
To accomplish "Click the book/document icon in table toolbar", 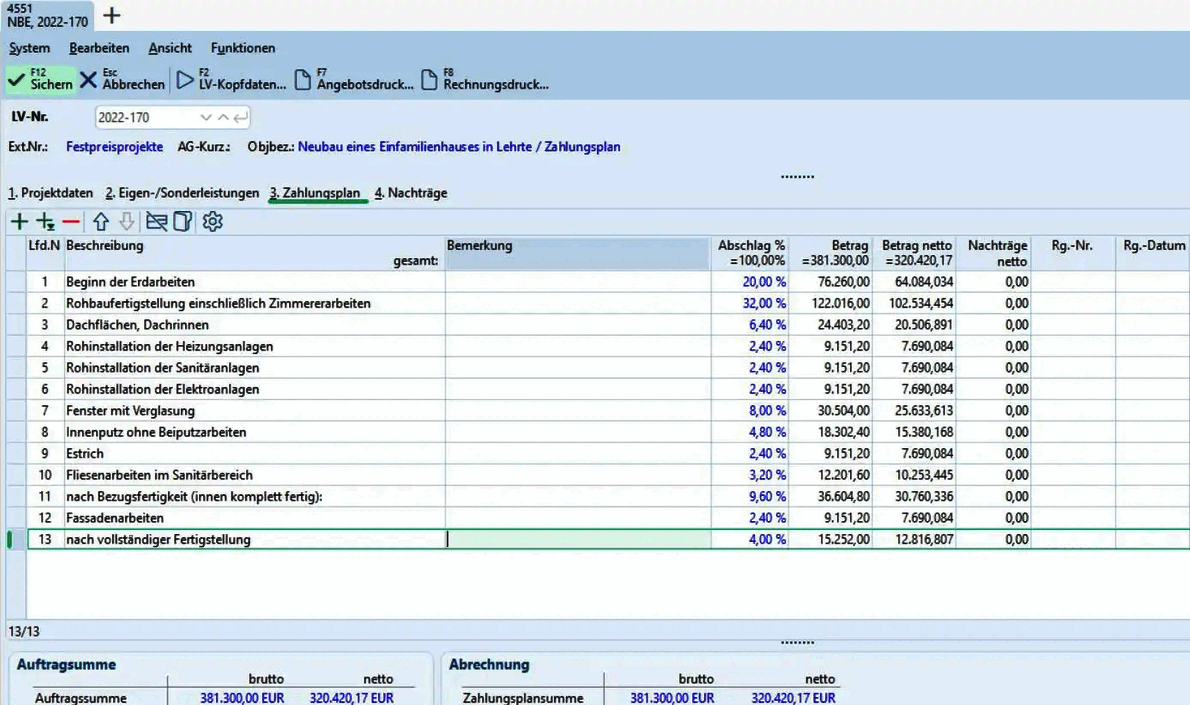I will tap(183, 222).
